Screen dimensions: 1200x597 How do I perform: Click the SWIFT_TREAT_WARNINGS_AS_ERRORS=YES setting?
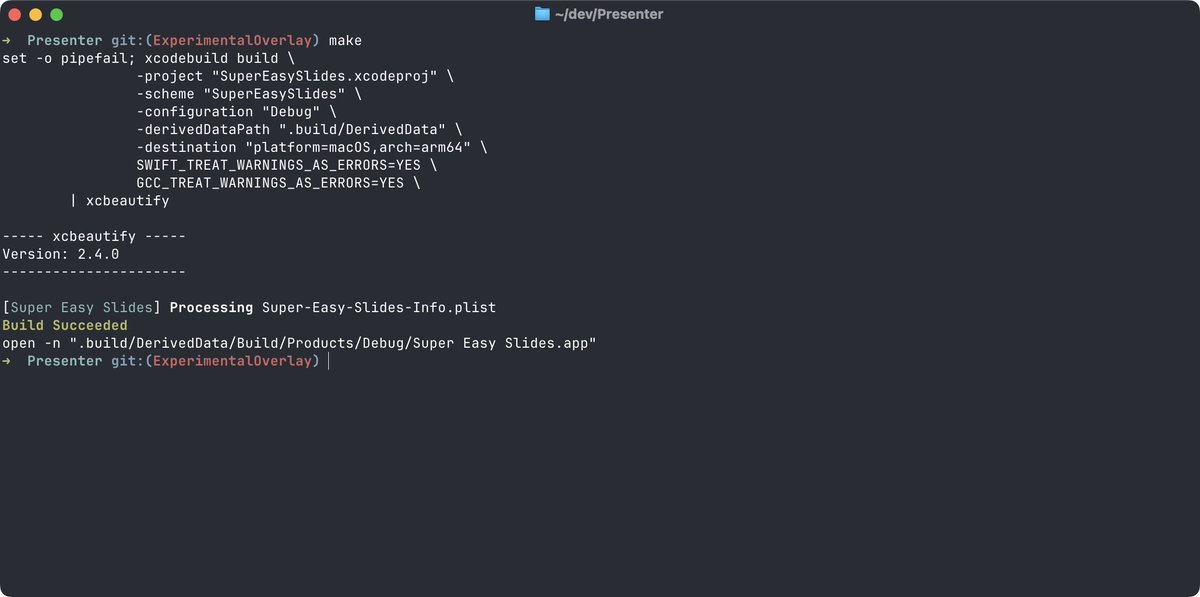coord(278,165)
